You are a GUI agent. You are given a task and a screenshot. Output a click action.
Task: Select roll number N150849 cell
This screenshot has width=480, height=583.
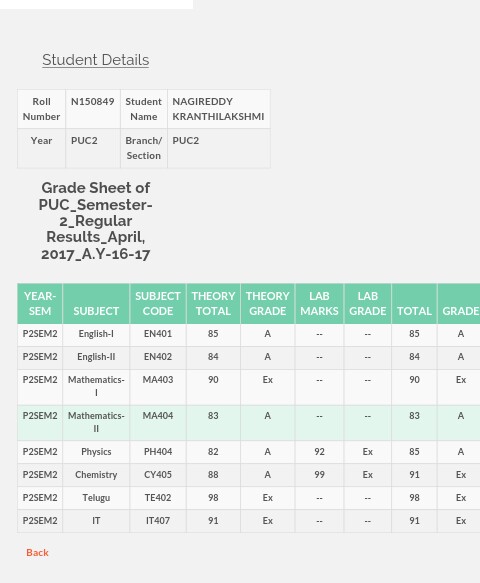click(93, 109)
